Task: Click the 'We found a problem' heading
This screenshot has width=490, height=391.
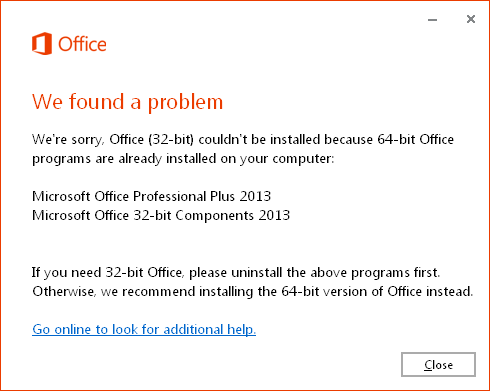Action: click(x=127, y=102)
